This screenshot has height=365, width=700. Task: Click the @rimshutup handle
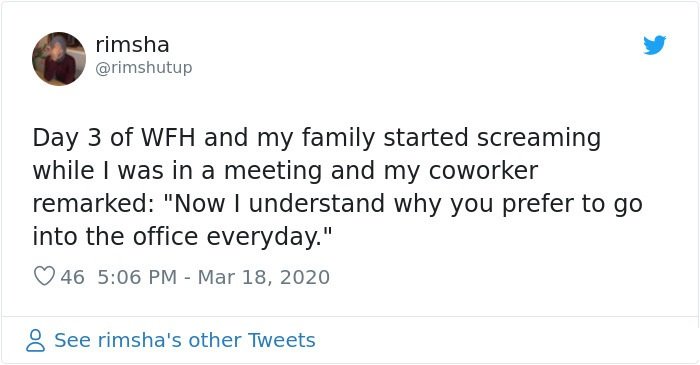[144, 68]
